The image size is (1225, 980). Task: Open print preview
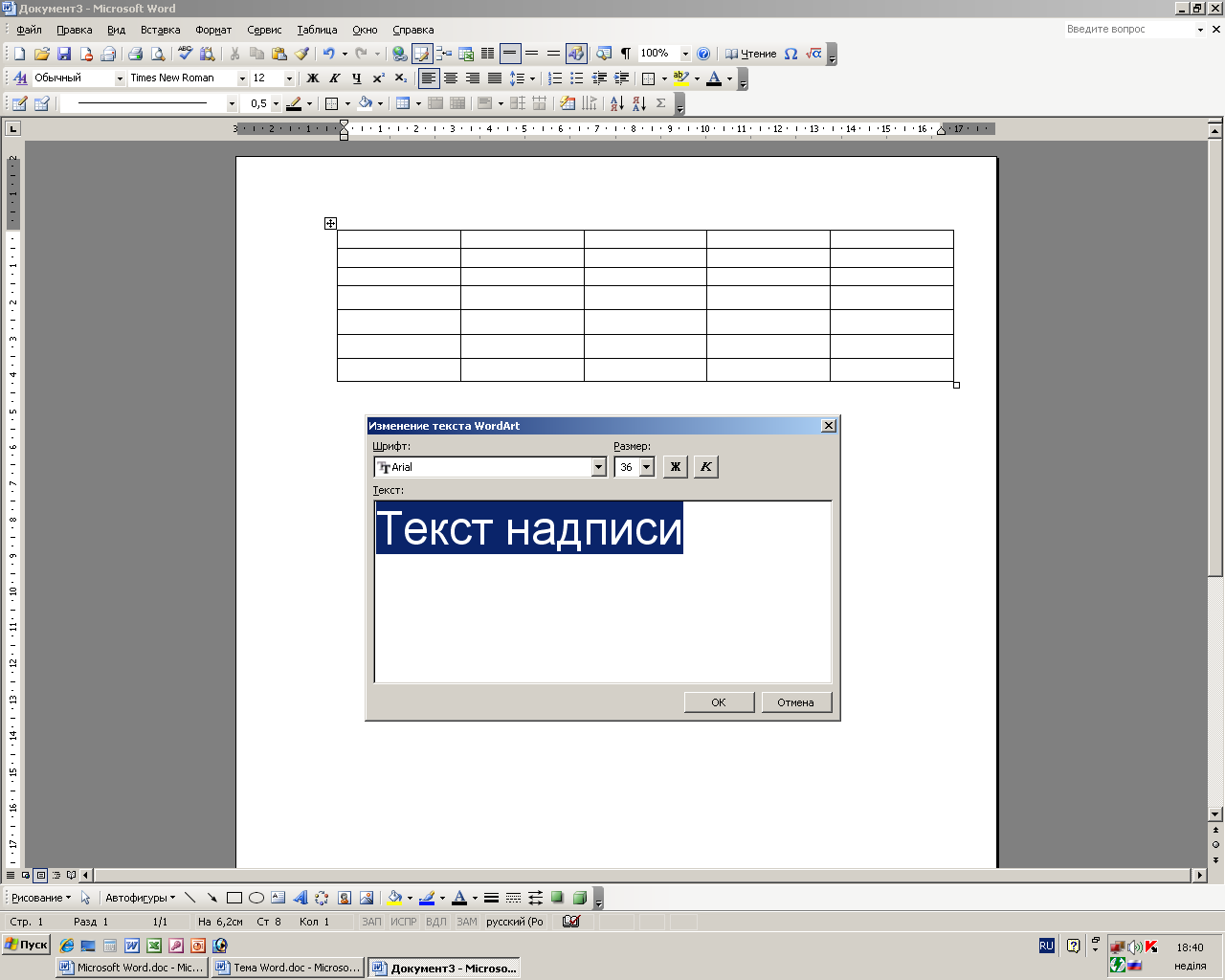pos(158,54)
